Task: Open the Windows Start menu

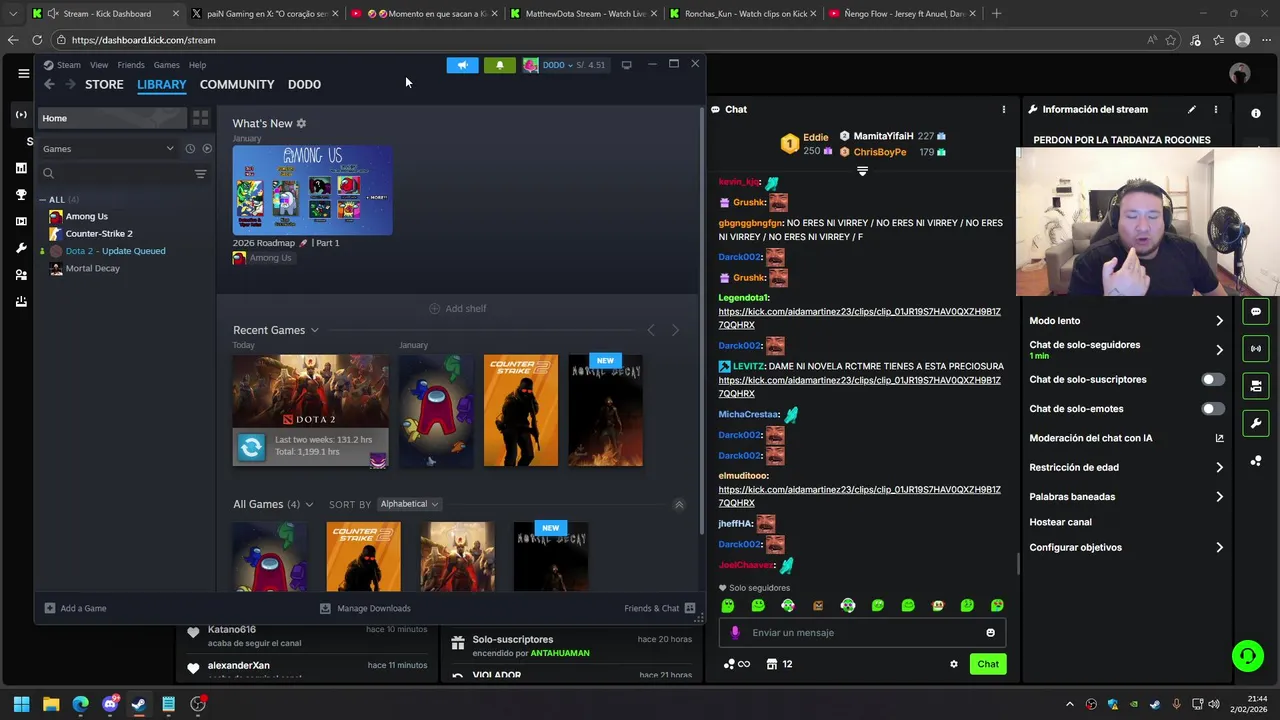Action: [21, 705]
